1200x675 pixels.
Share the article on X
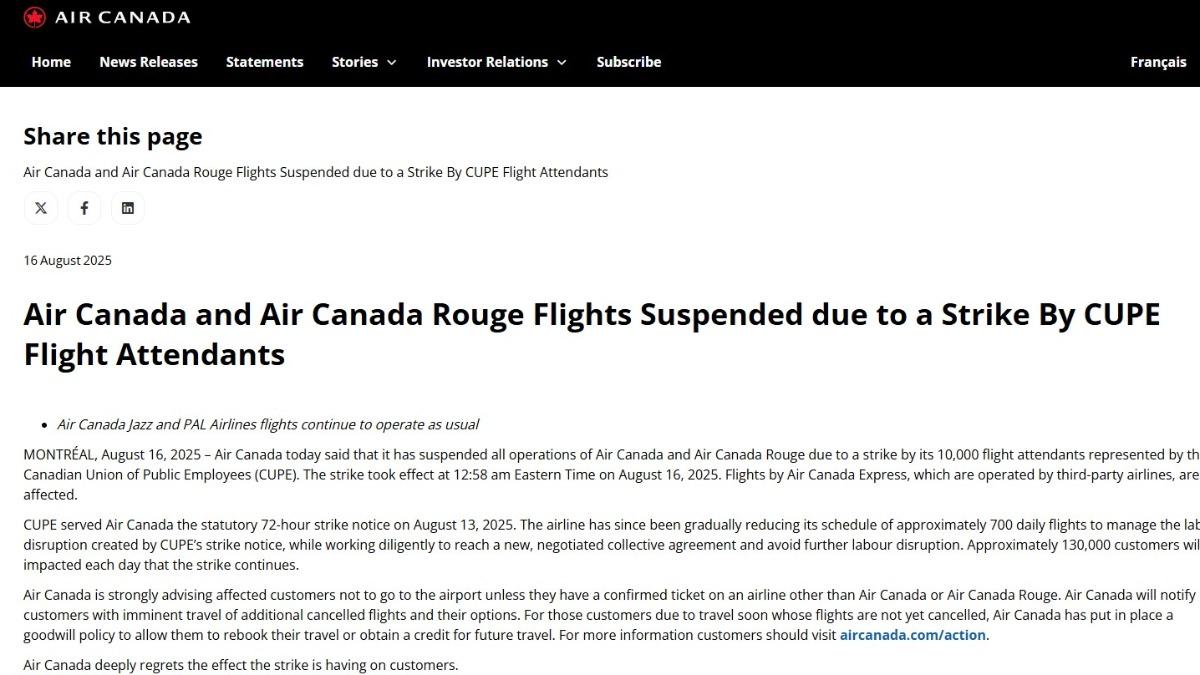41,208
